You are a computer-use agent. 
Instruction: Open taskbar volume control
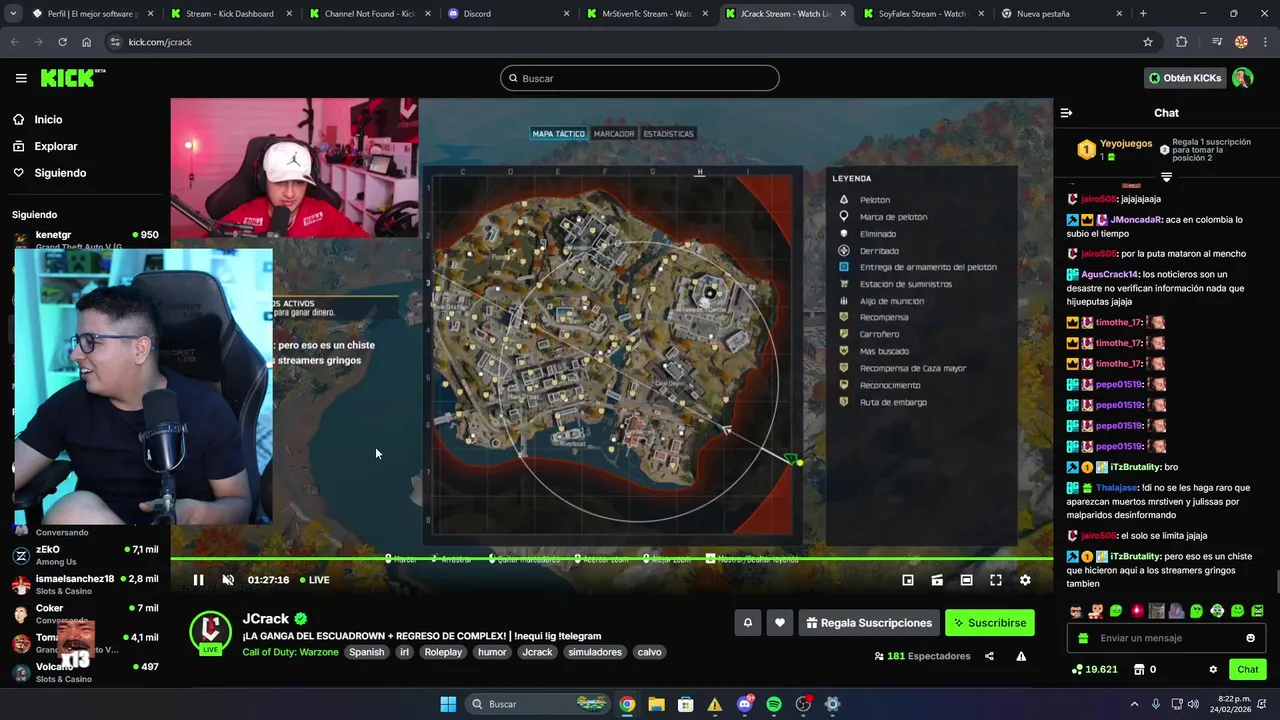tap(1192, 704)
